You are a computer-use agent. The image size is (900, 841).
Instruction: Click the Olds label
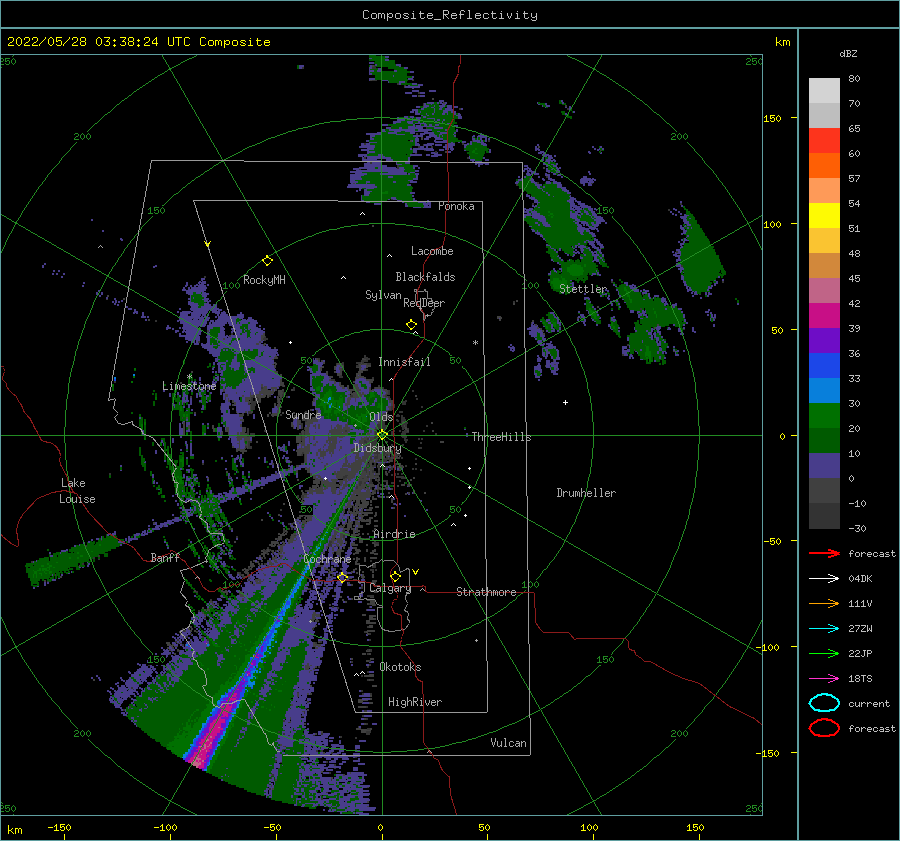(381, 417)
